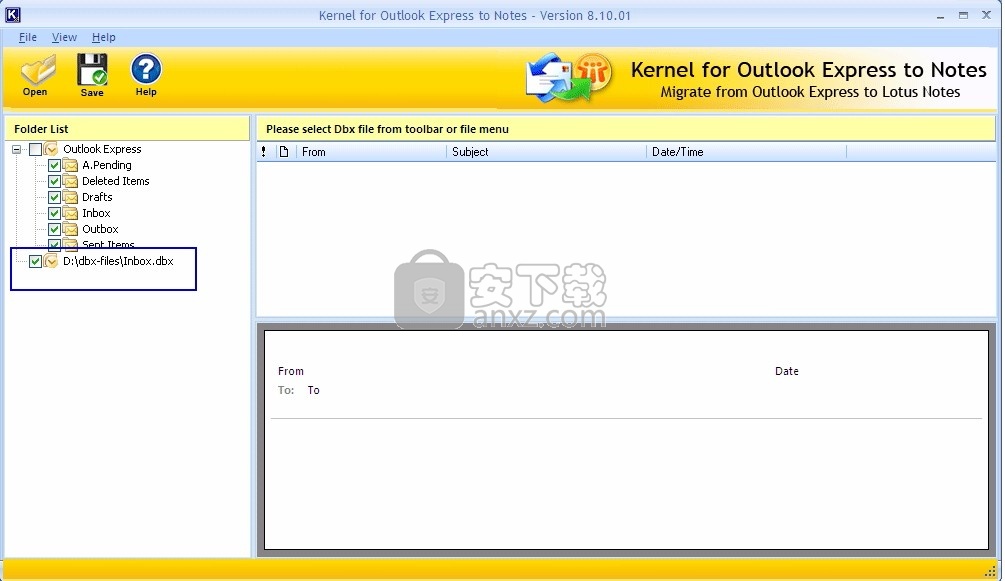Image resolution: width=1005 pixels, height=581 pixels.
Task: Uncheck the Deleted Items checkbox
Action: pyautogui.click(x=54, y=181)
